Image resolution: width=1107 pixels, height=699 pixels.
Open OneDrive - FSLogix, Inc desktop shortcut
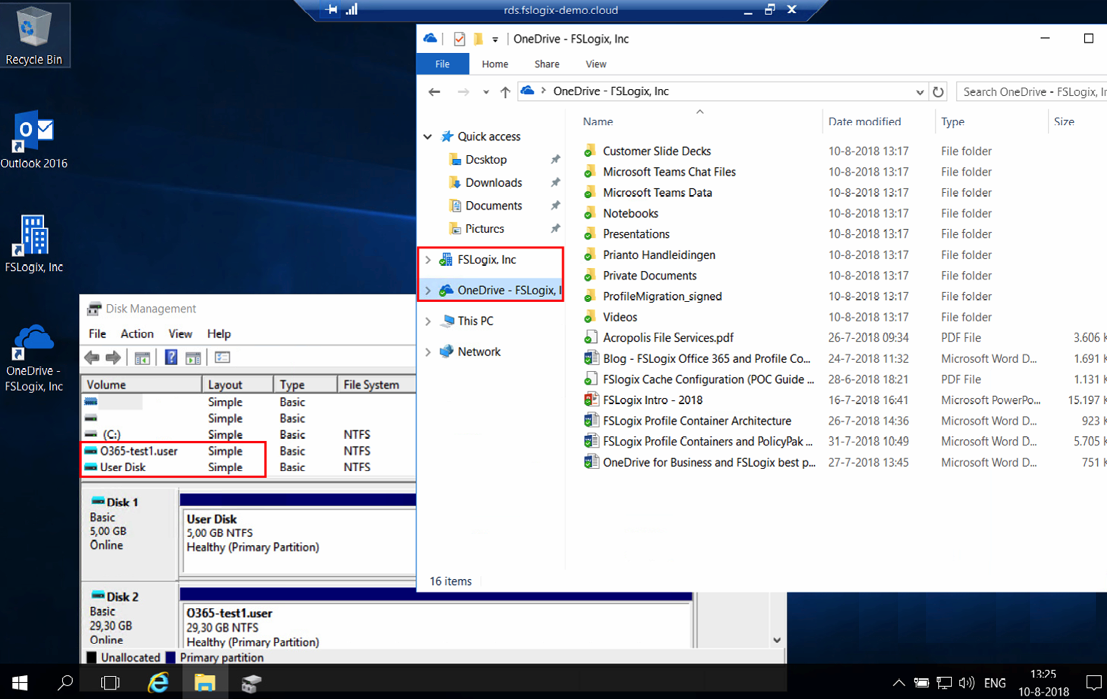34,359
